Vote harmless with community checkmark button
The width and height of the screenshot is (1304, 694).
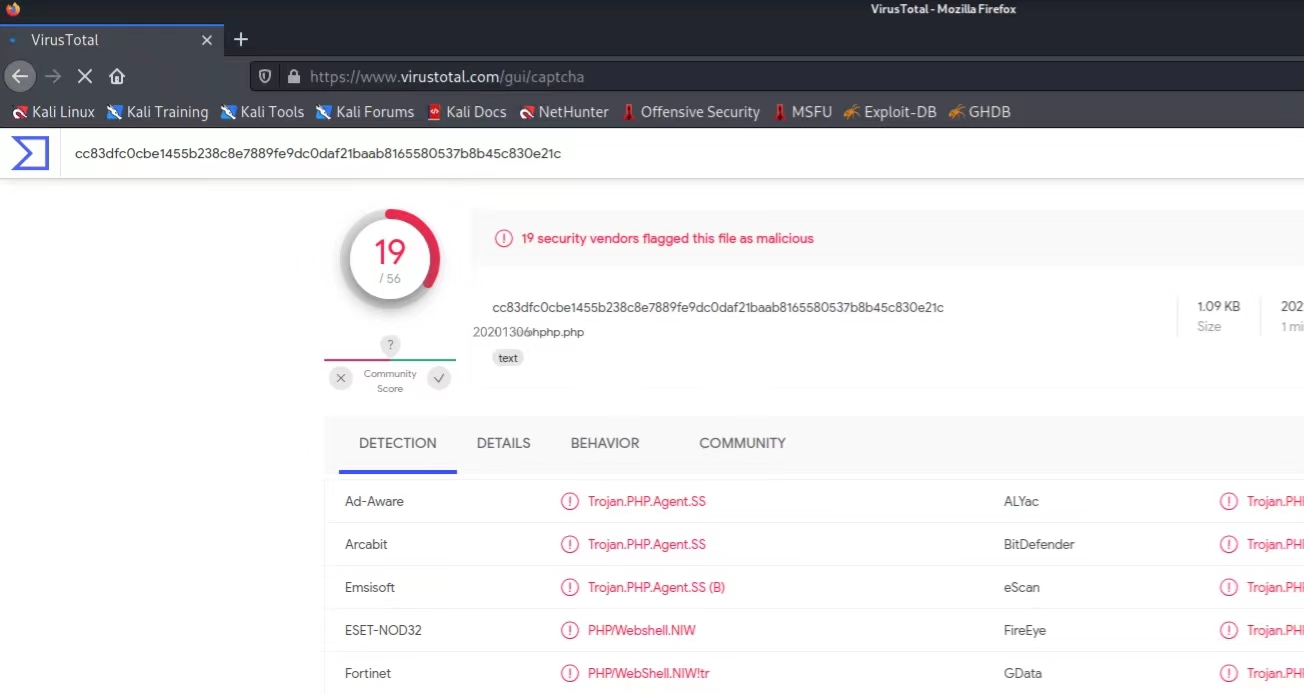pos(439,378)
